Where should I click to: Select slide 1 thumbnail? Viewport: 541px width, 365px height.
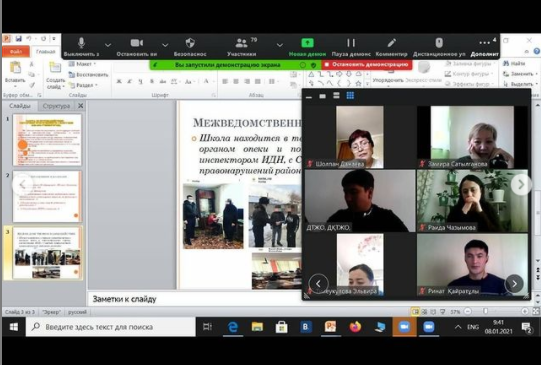47,140
